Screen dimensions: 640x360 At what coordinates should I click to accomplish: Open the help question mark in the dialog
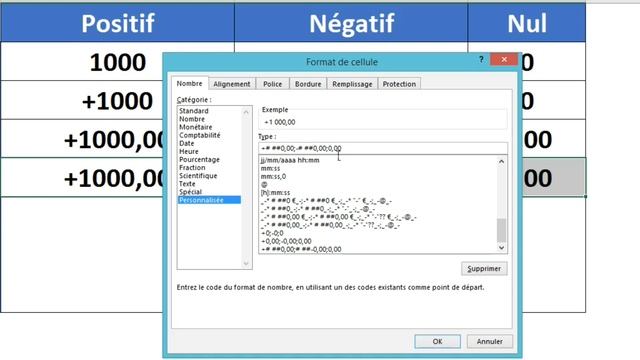pyautogui.click(x=481, y=60)
